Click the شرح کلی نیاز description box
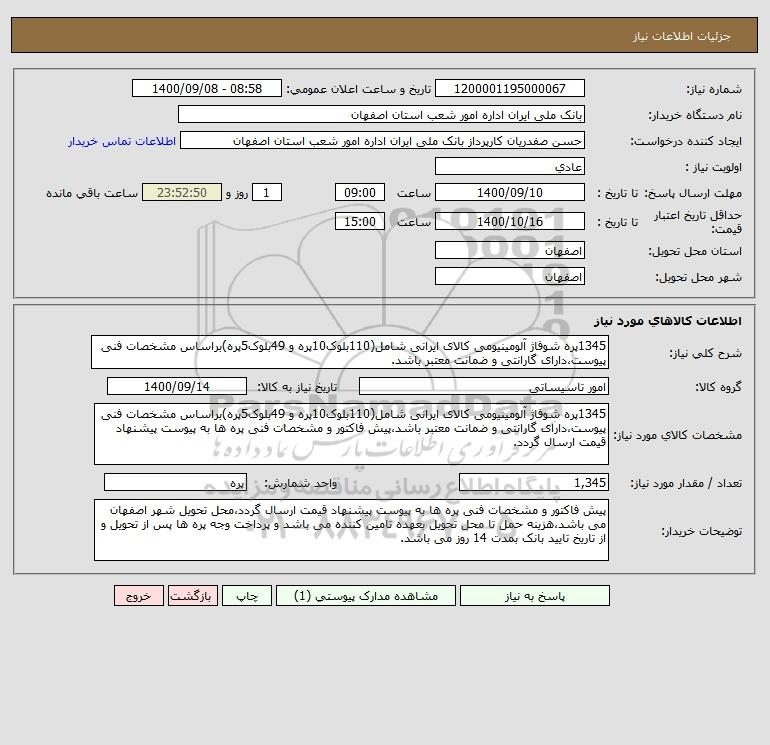The width and height of the screenshot is (770, 745). tap(350, 352)
